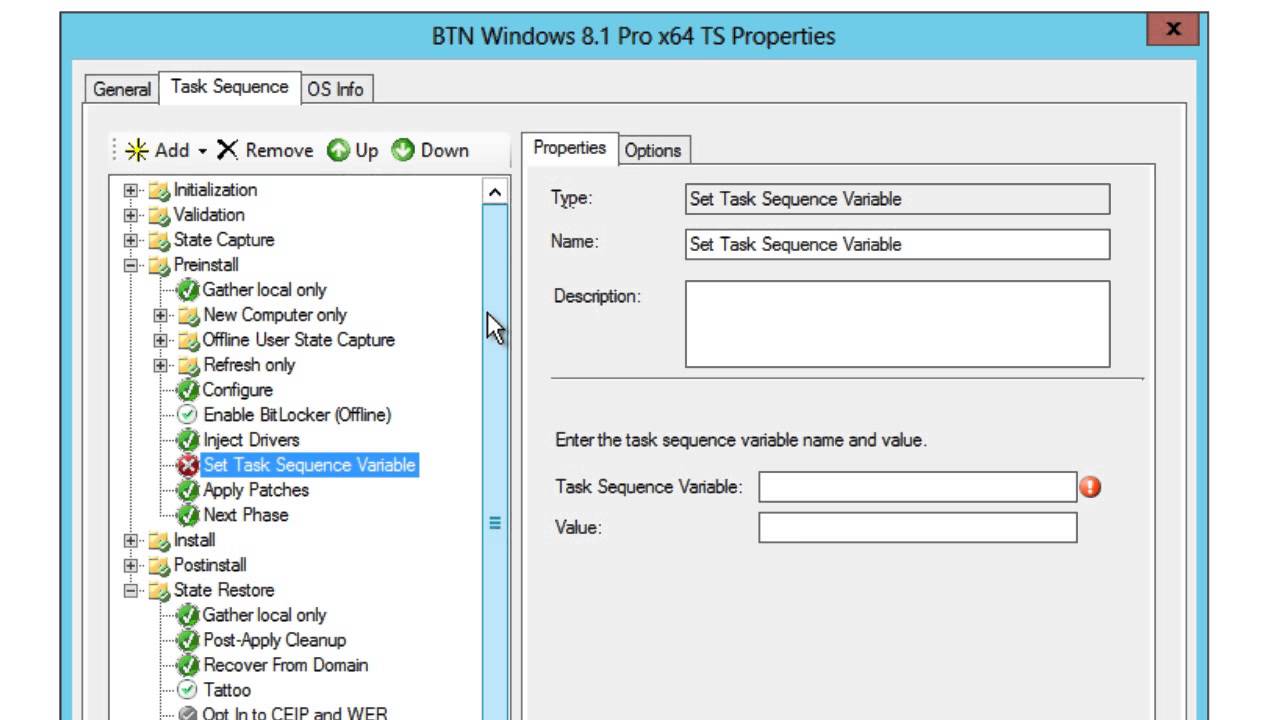Click the Offline User State Capture folder icon
Viewport: 1280px width, 720px height.
(189, 340)
